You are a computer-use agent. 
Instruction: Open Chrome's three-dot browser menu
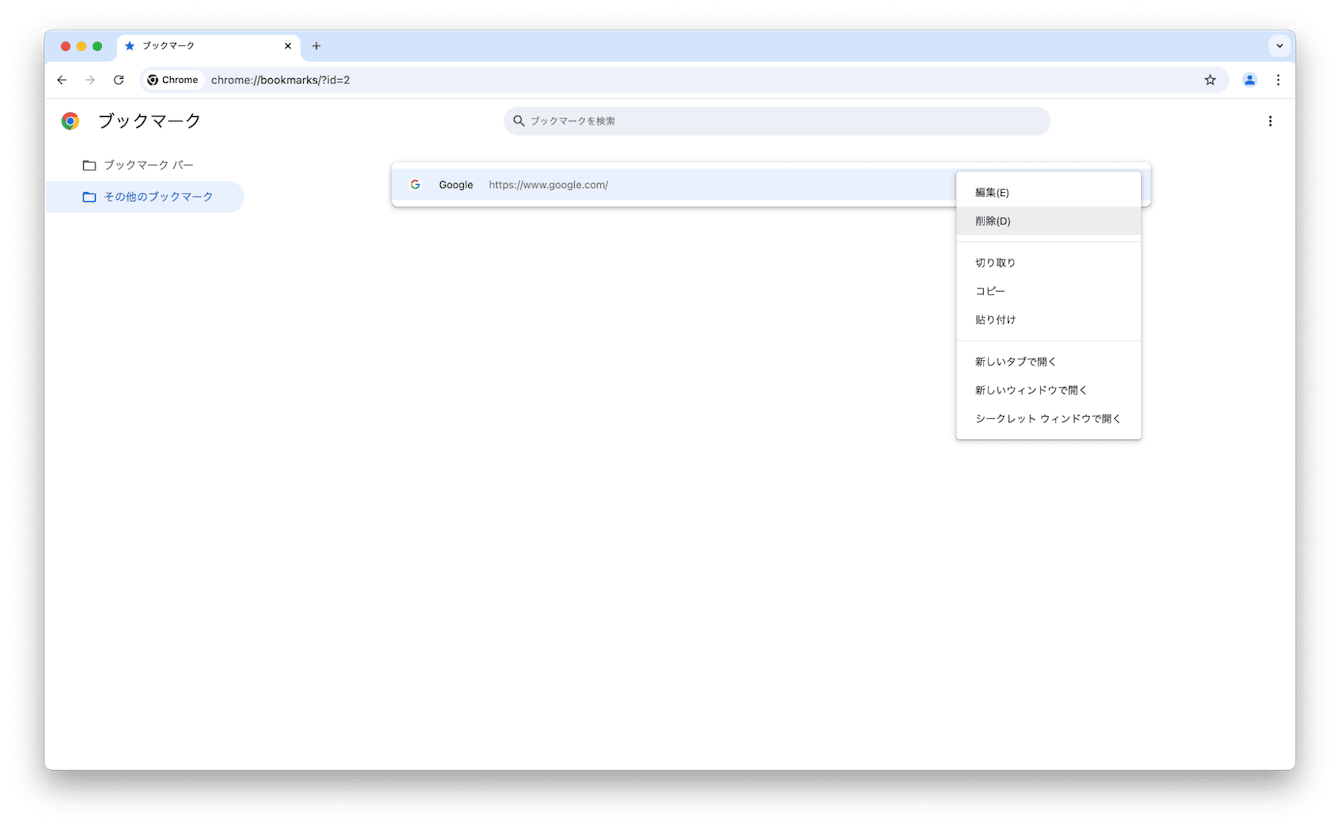(x=1278, y=80)
